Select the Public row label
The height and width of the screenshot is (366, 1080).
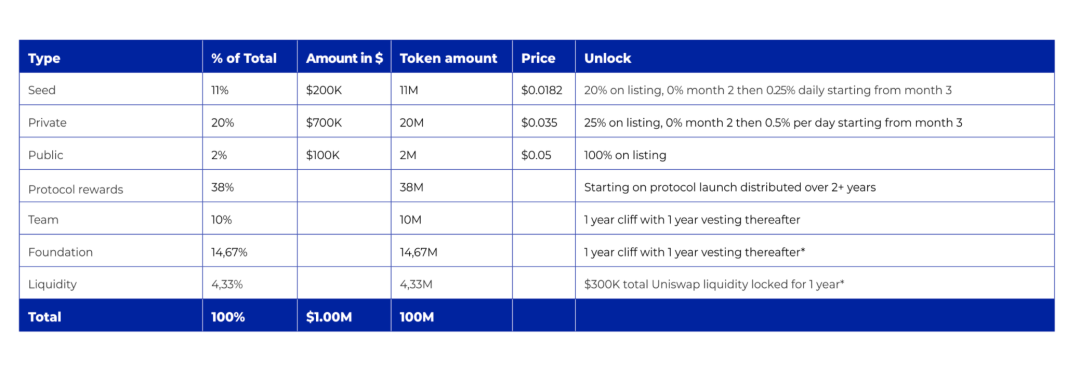point(45,155)
